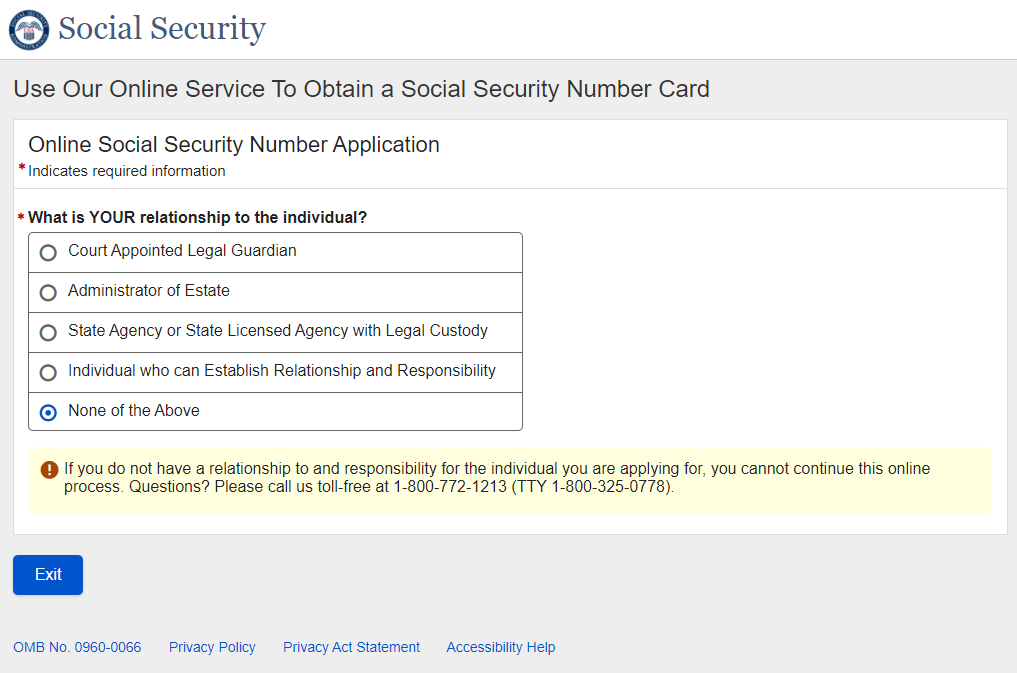The image size is (1017, 673).
Task: Open the Privacy Policy link
Action: point(212,647)
